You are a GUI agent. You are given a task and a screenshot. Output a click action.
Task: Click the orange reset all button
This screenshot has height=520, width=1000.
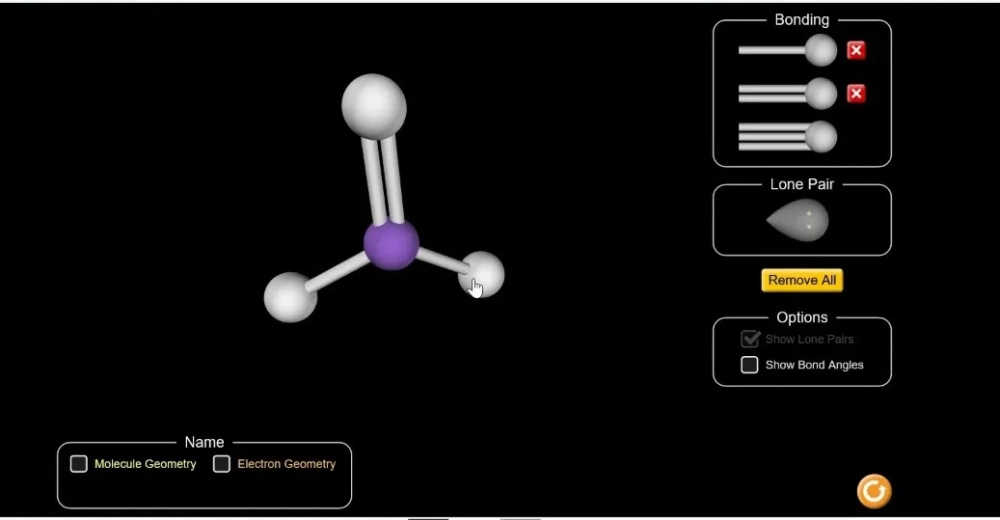[x=873, y=491]
